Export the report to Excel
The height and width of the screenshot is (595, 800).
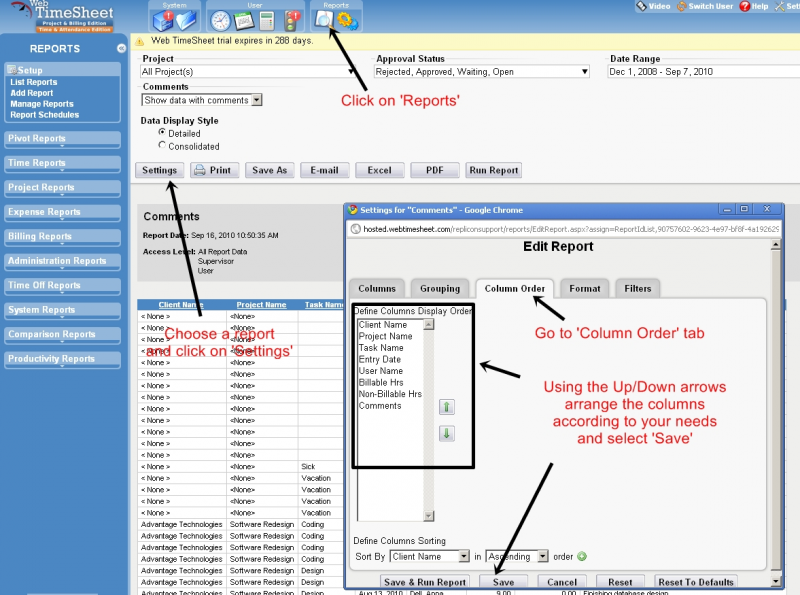(x=380, y=170)
